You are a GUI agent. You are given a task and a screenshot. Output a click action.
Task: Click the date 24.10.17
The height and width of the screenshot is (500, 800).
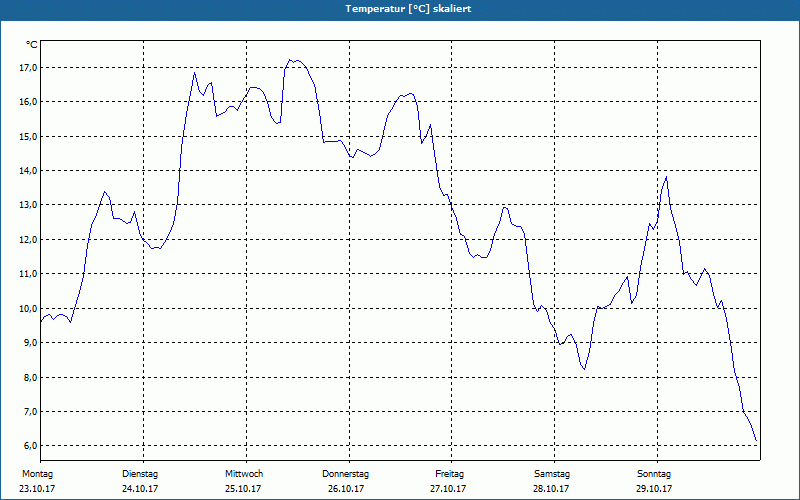140,489
